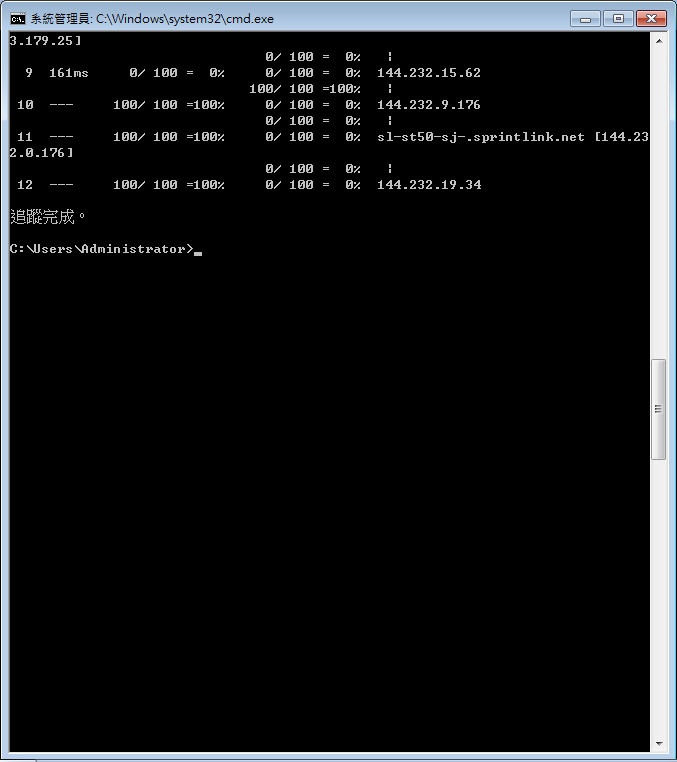Click the 追蹤完成 status message

(x=42, y=217)
